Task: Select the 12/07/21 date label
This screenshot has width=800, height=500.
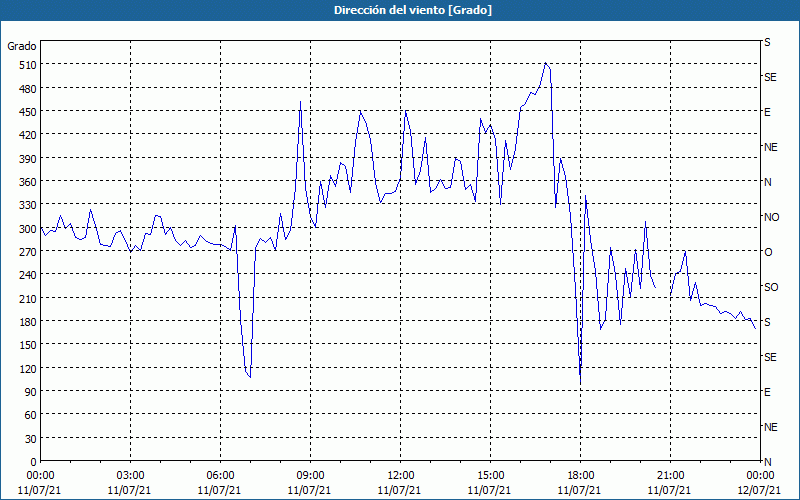Action: tap(759, 490)
